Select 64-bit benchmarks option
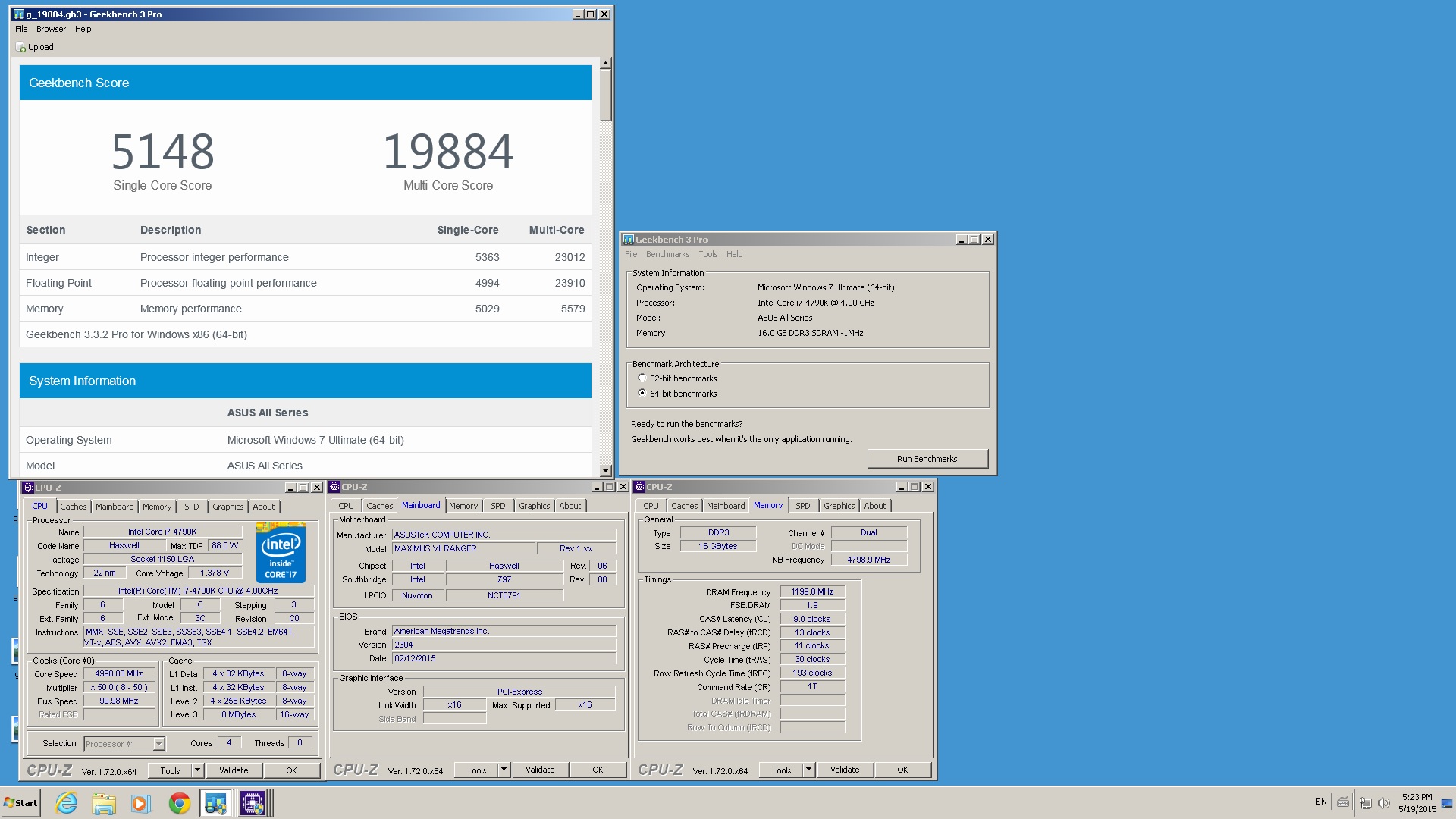Viewport: 1456px width, 819px height. tap(642, 393)
